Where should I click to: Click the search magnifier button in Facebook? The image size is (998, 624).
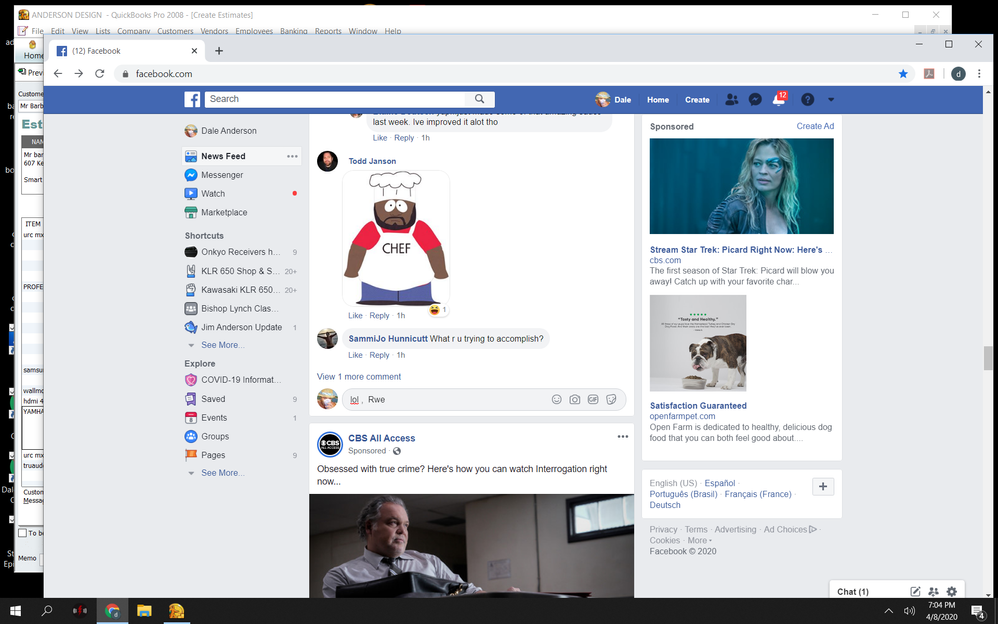click(479, 99)
